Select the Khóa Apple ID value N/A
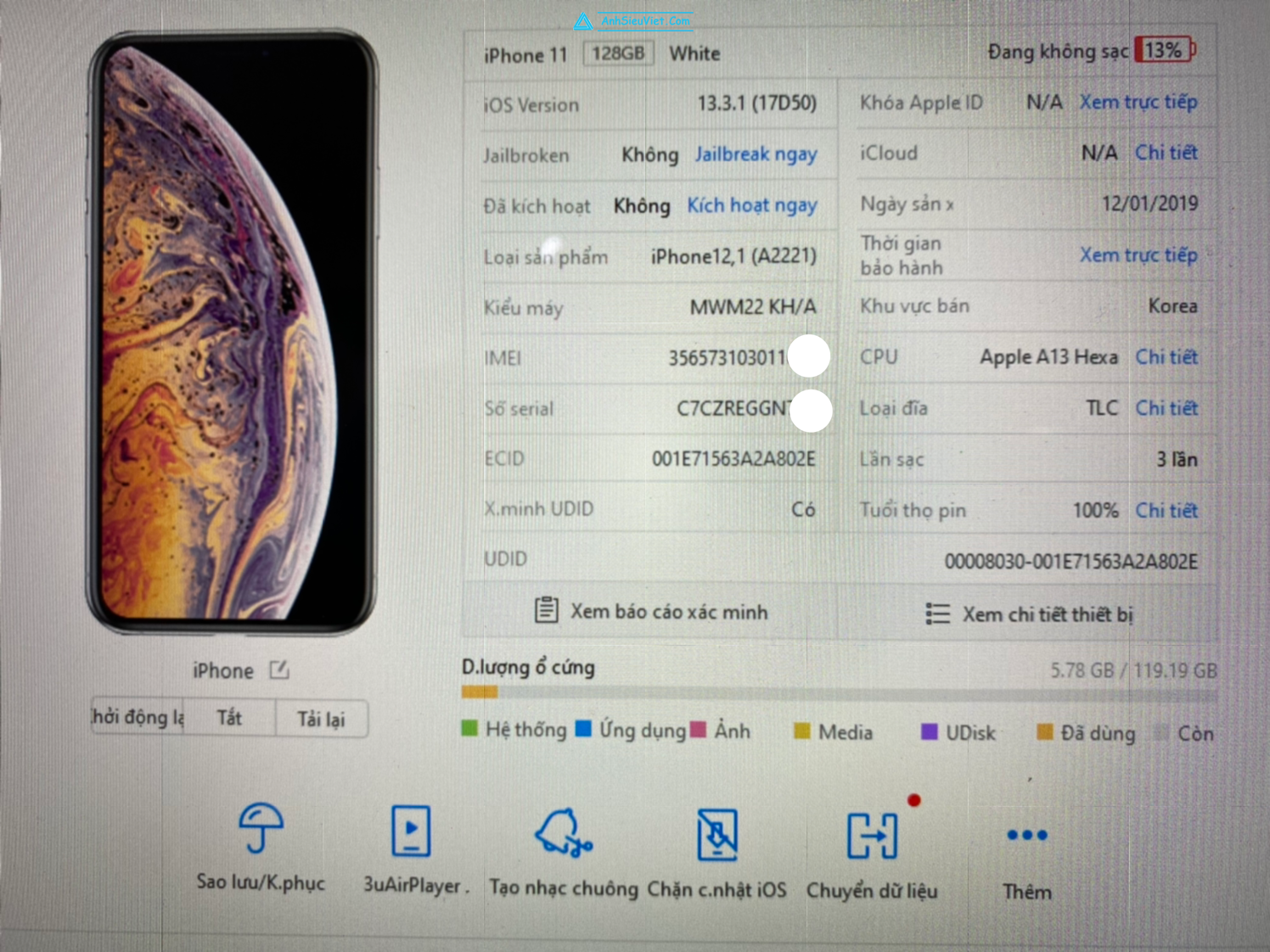The width and height of the screenshot is (1270, 952). (1044, 103)
